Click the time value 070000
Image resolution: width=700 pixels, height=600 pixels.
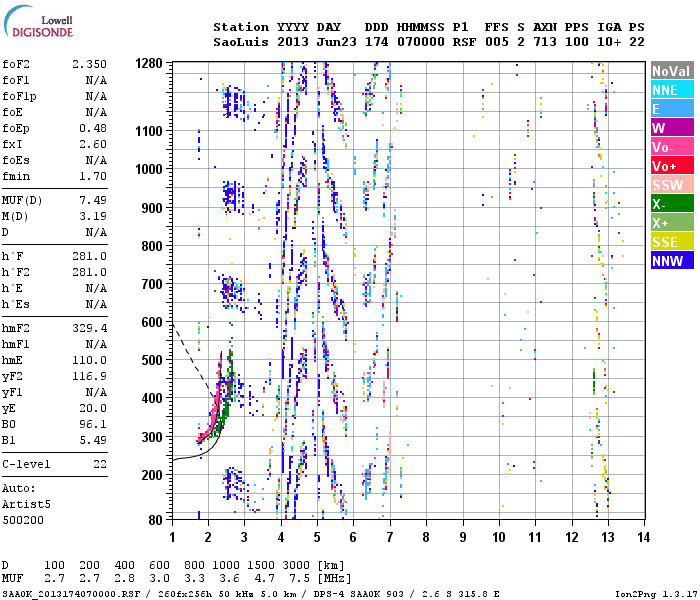[421, 42]
